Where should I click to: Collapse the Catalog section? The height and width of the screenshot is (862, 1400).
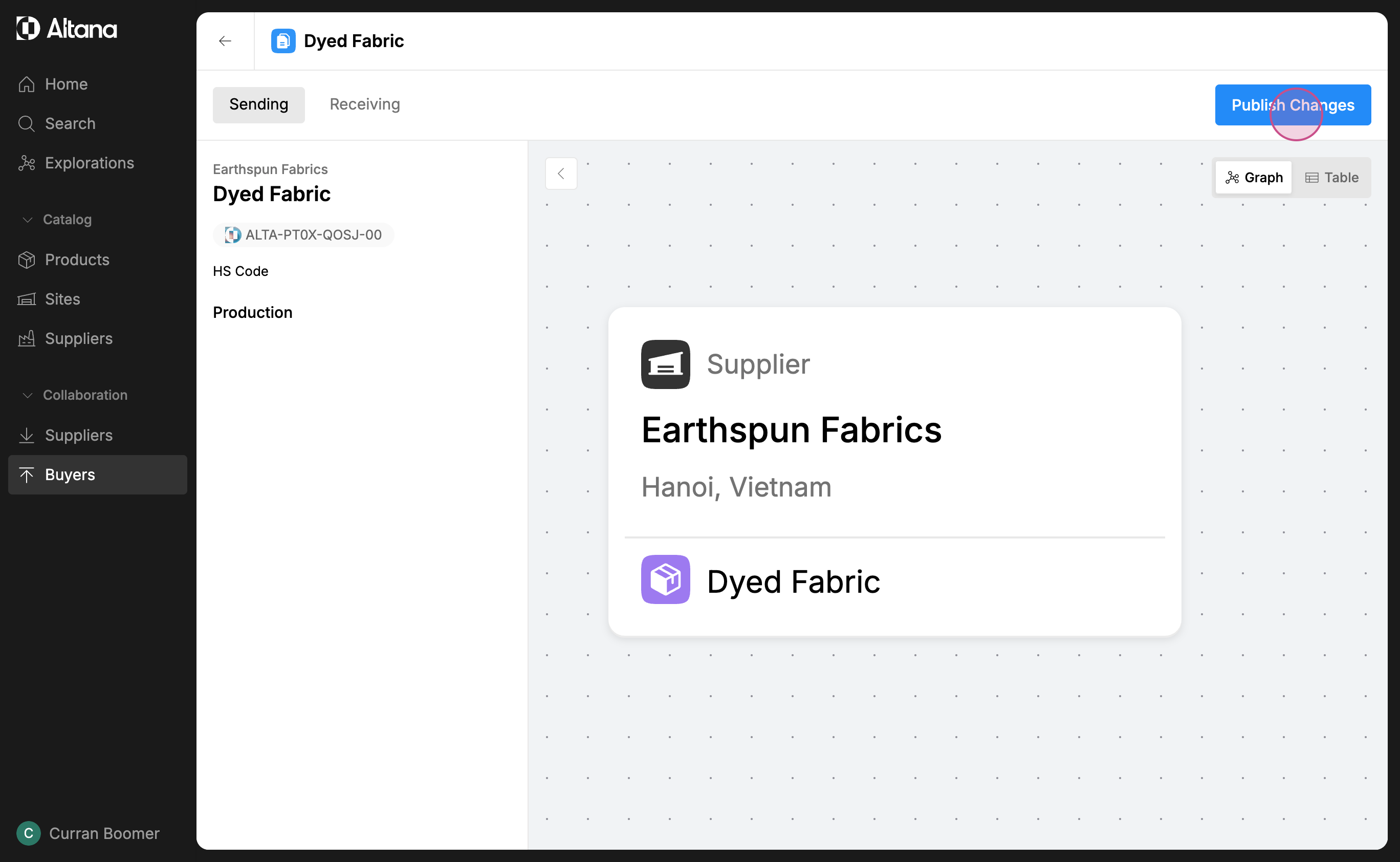pos(27,220)
